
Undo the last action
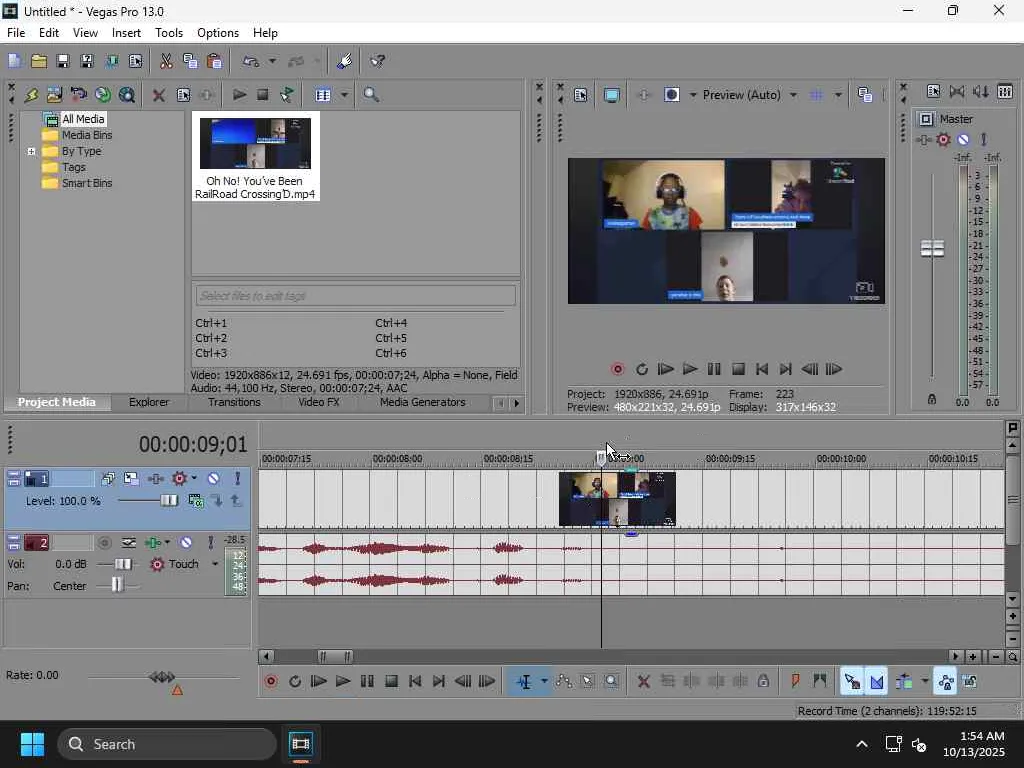(x=251, y=61)
